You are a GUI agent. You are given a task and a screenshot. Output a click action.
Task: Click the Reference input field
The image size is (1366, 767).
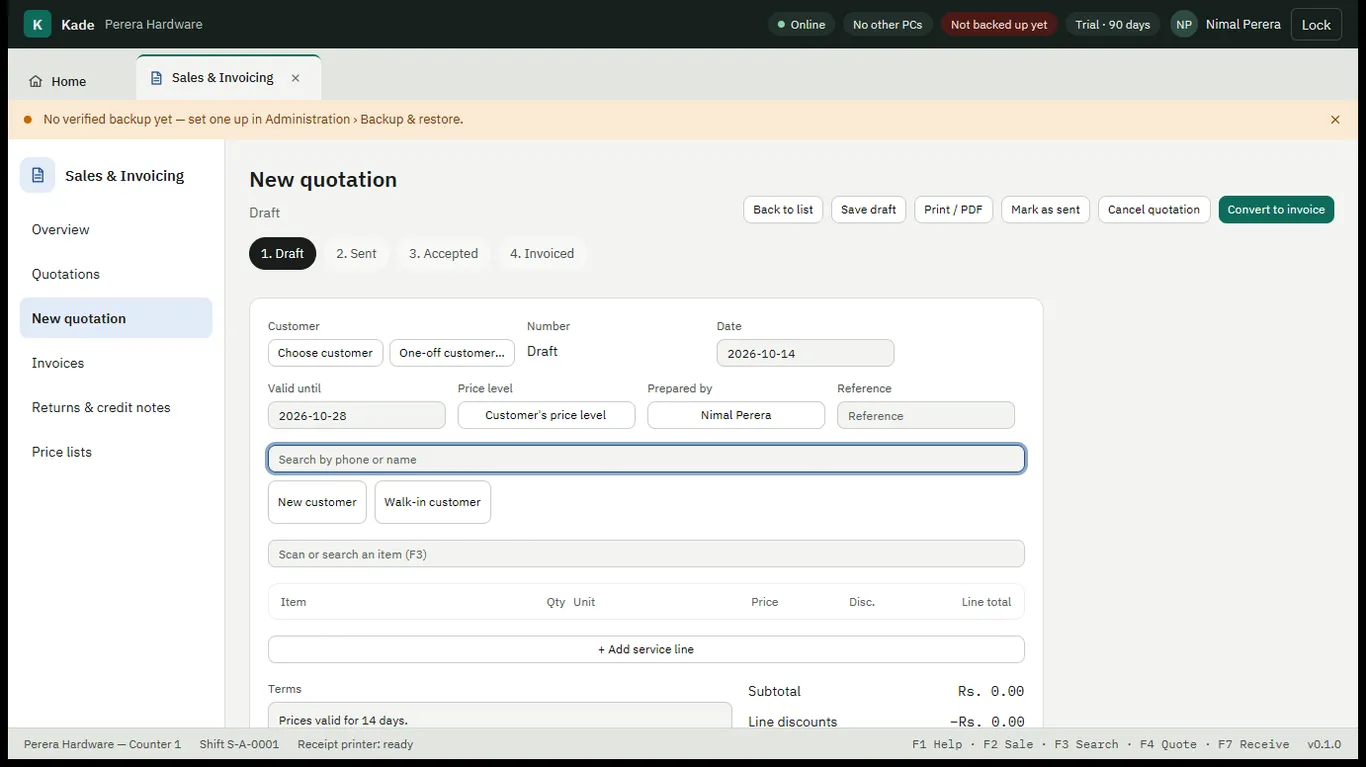(926, 415)
